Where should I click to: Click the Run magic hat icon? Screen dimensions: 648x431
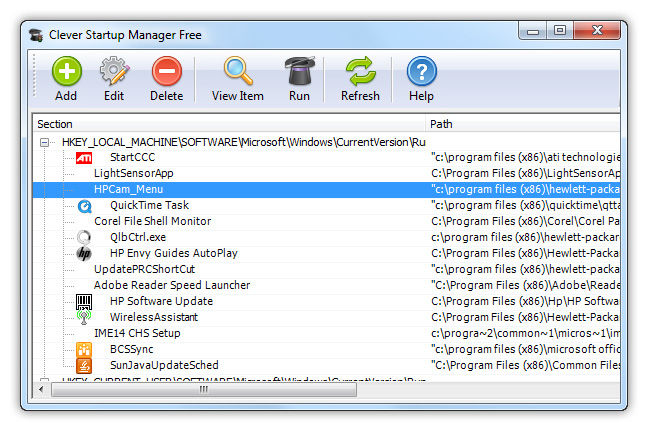300,71
